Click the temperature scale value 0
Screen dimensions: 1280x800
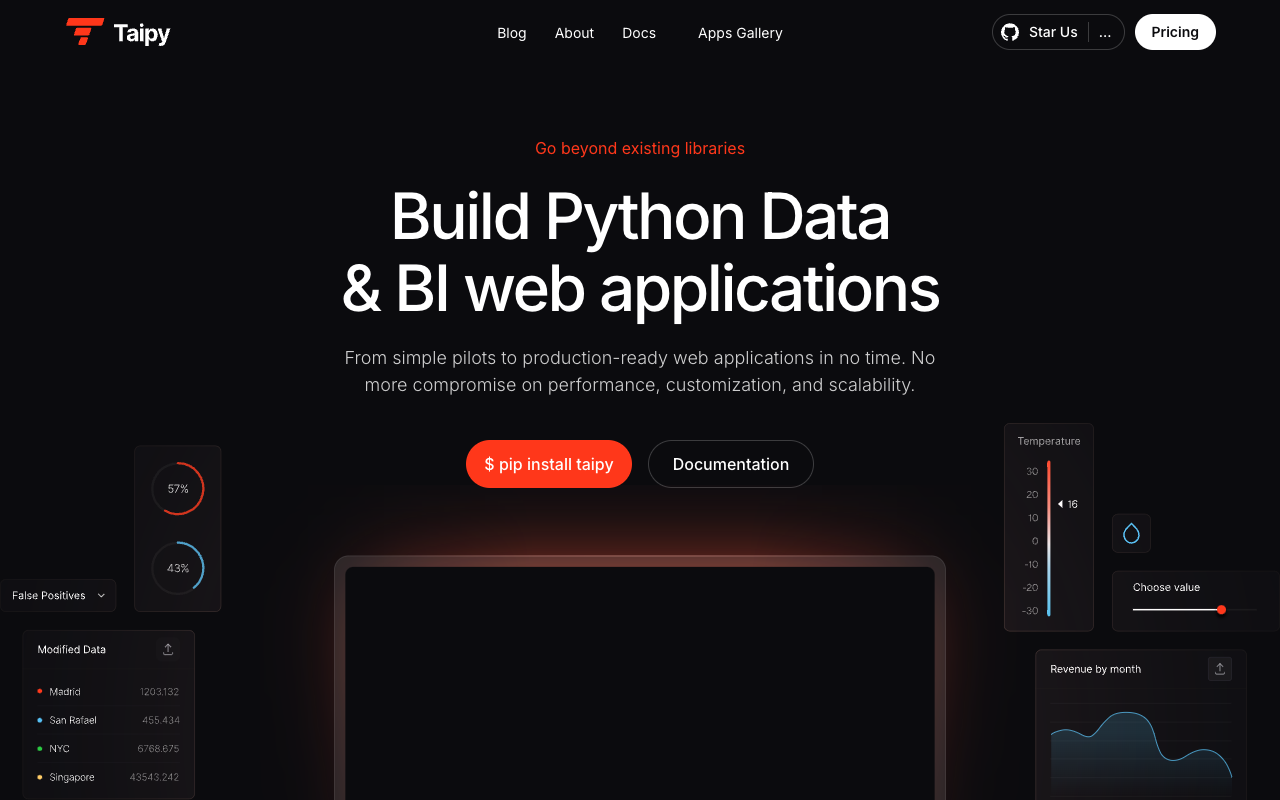[x=1035, y=541]
